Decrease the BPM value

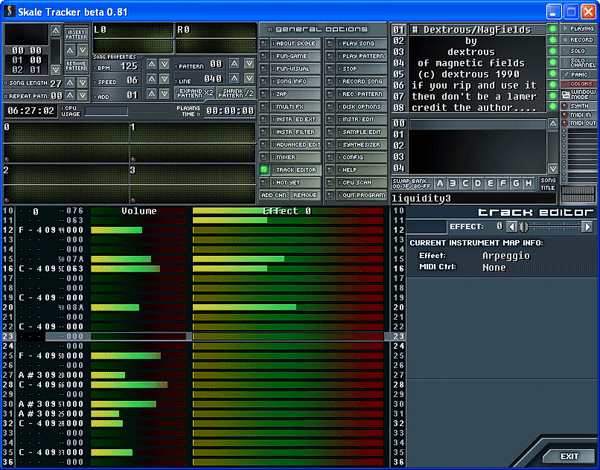[165, 64]
